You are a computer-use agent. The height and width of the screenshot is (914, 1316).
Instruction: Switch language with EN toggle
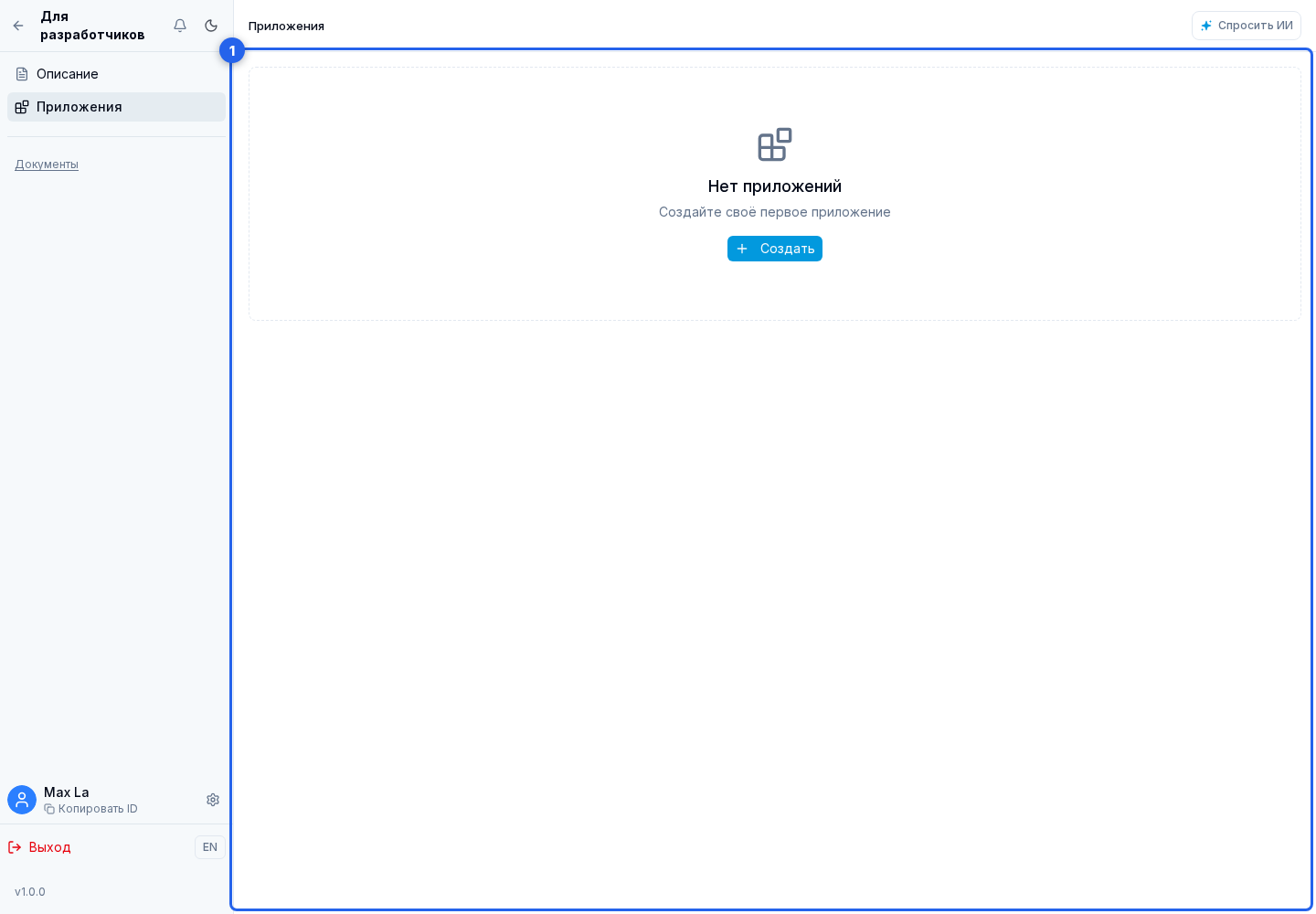210,847
